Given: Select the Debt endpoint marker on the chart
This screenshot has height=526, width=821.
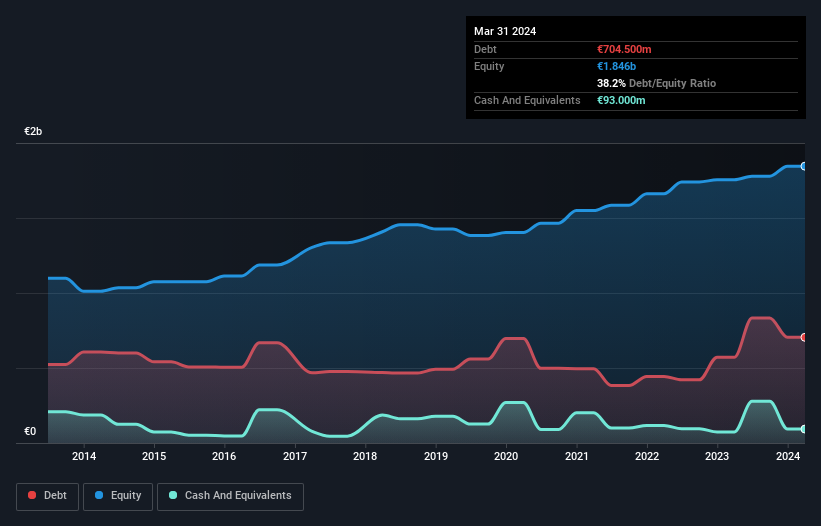Looking at the screenshot, I should point(804,338).
